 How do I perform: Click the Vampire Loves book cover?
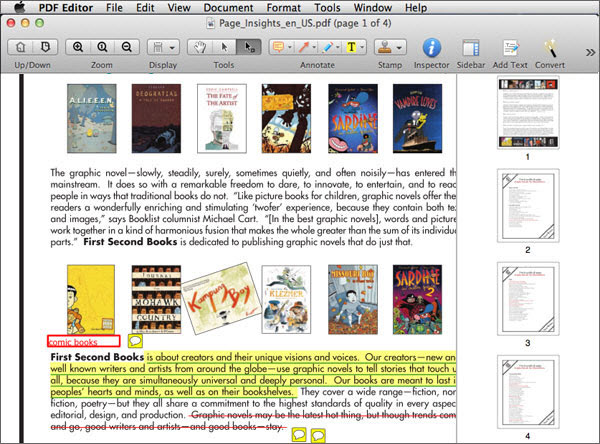(x=417, y=119)
